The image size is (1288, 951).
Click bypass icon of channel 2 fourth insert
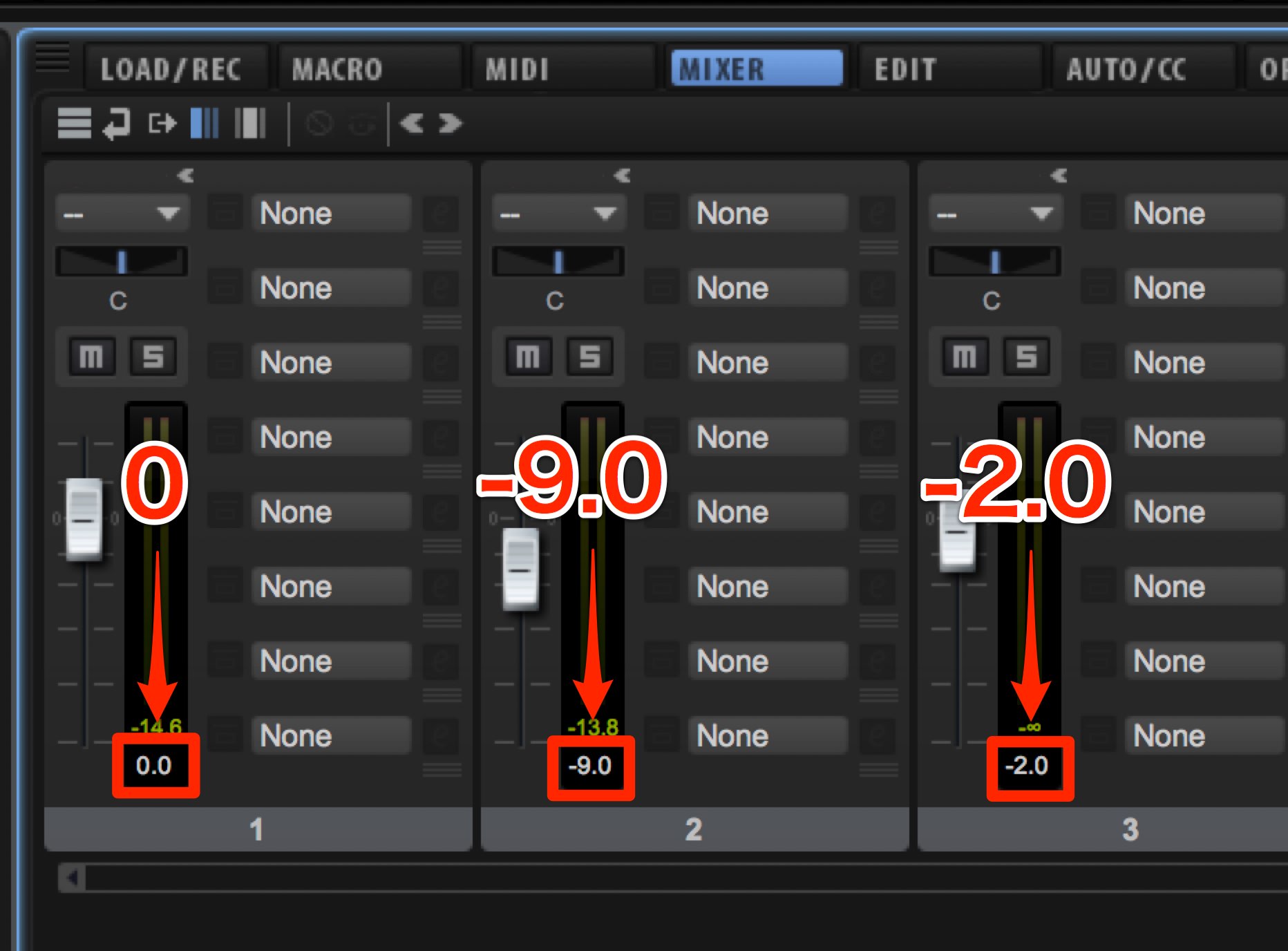click(x=661, y=437)
